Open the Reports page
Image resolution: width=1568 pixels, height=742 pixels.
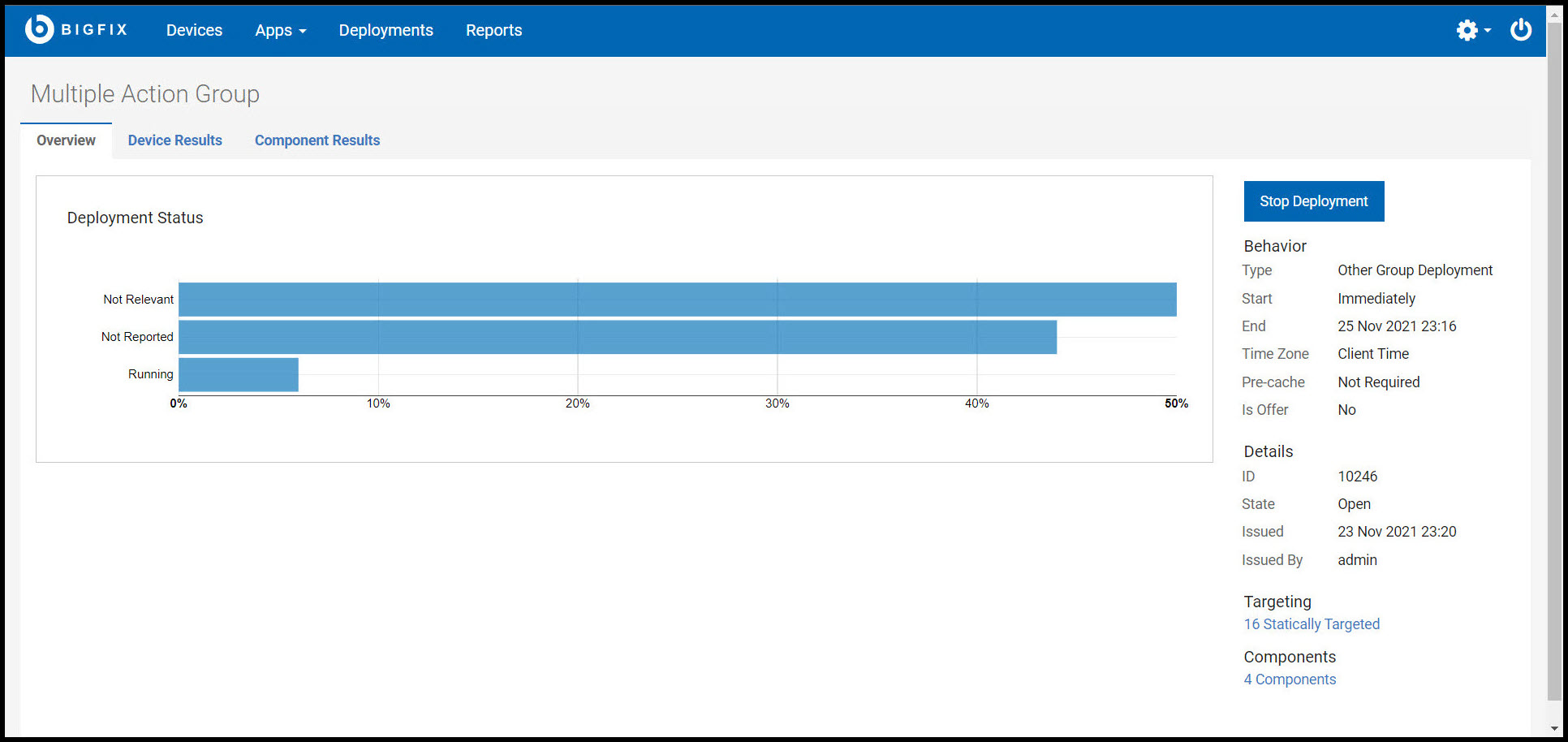pyautogui.click(x=493, y=30)
